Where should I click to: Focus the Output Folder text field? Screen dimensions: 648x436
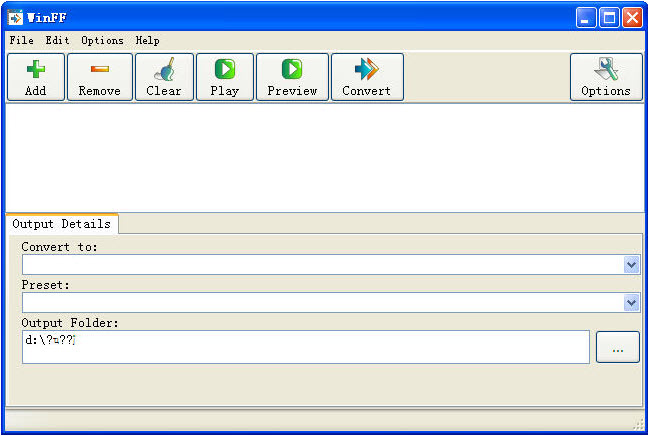pos(306,347)
